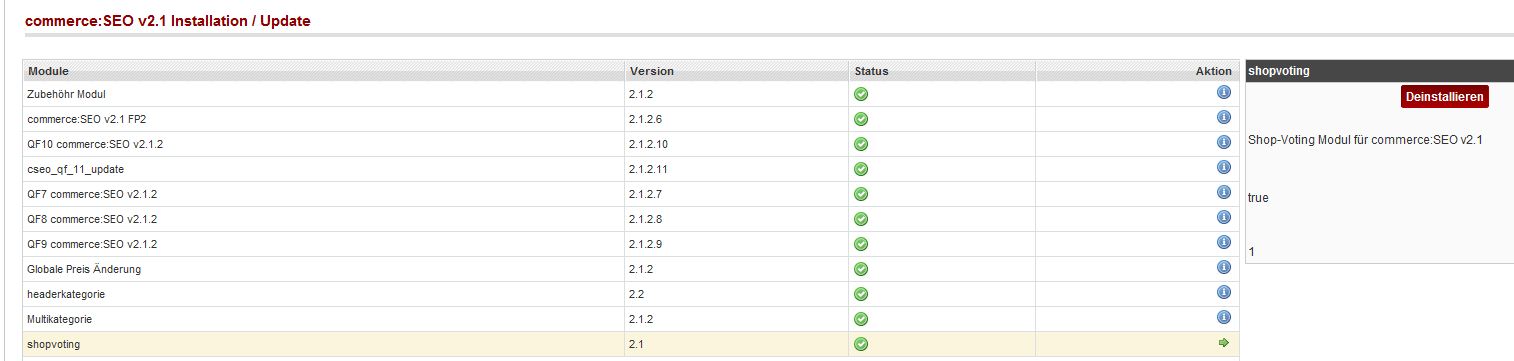Click info icon in Multikategorie row
Viewport: 1514px width, 361px height.
tap(1223, 317)
